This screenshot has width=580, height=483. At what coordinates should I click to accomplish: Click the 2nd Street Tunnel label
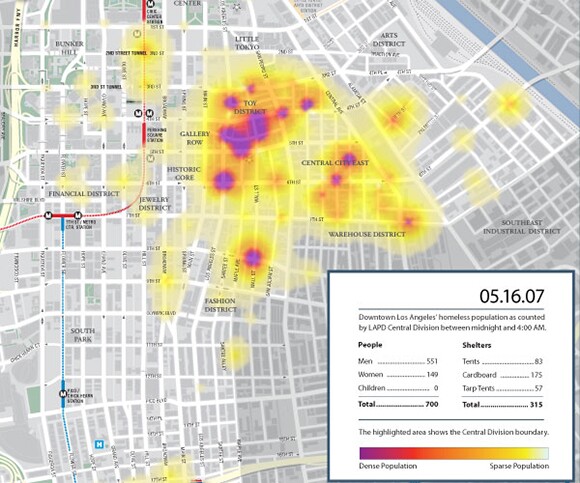coord(127,53)
